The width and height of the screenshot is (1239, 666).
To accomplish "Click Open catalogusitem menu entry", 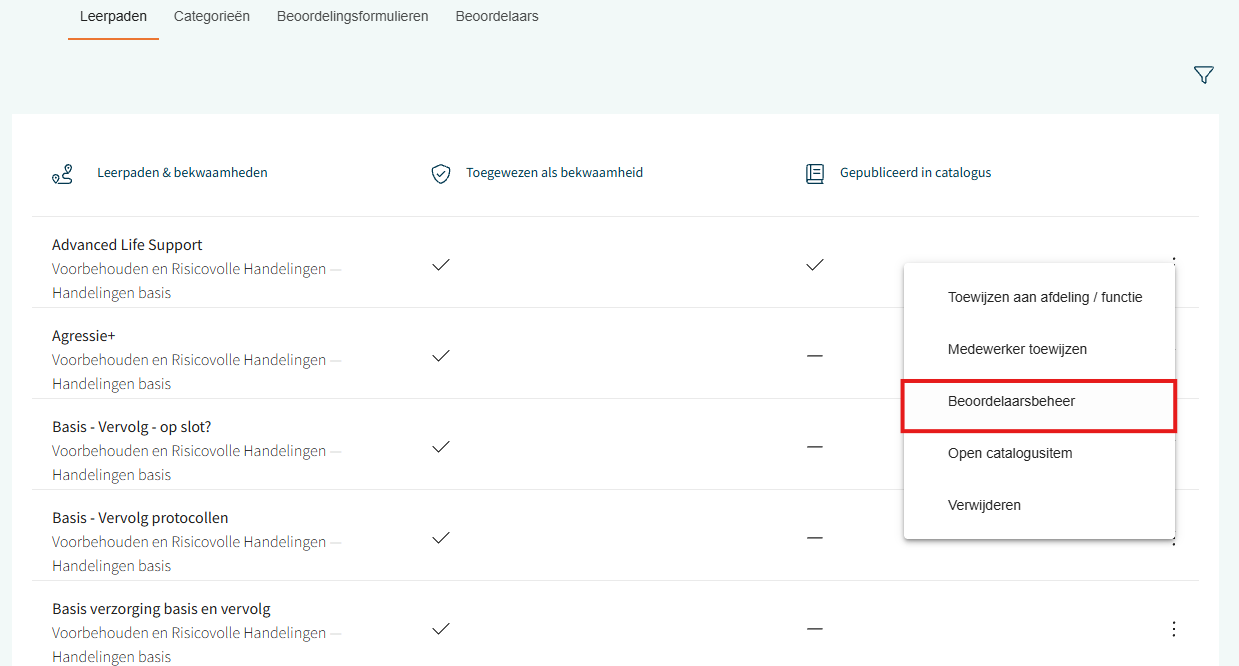I will pyautogui.click(x=1009, y=453).
